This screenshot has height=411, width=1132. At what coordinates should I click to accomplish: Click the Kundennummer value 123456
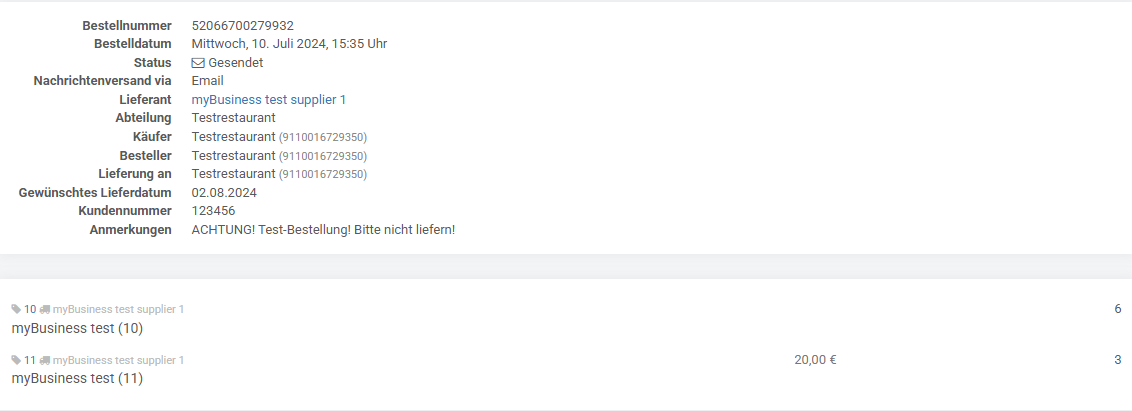[x=213, y=211]
